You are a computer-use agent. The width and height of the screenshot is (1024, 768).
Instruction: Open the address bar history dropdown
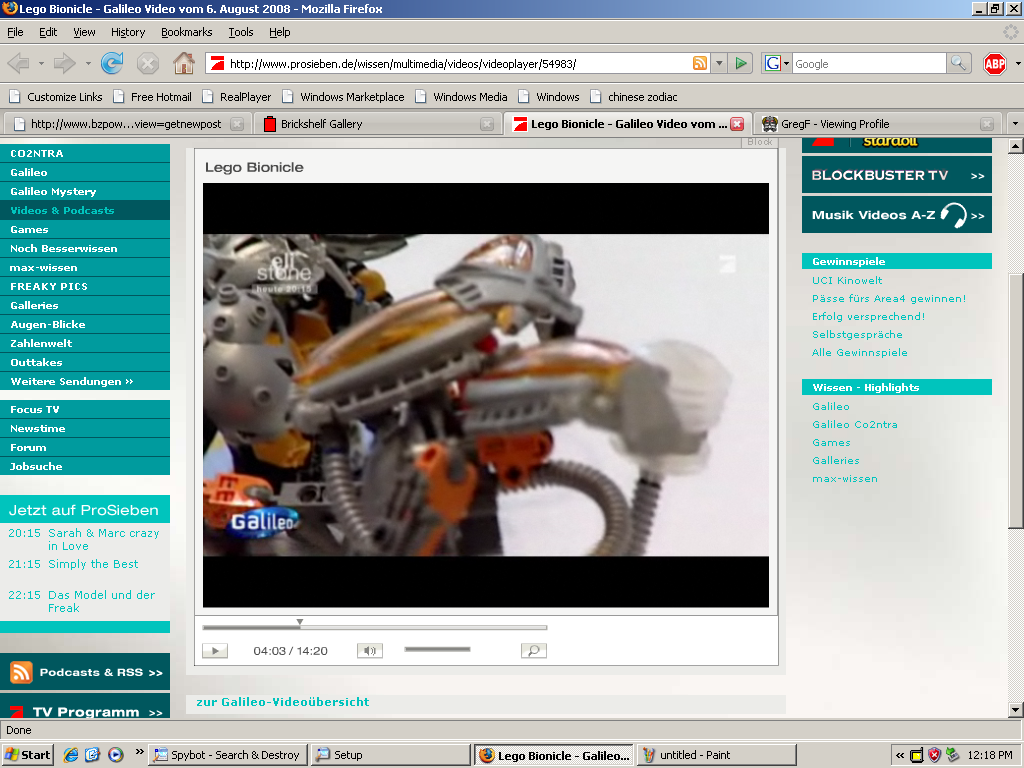click(719, 63)
